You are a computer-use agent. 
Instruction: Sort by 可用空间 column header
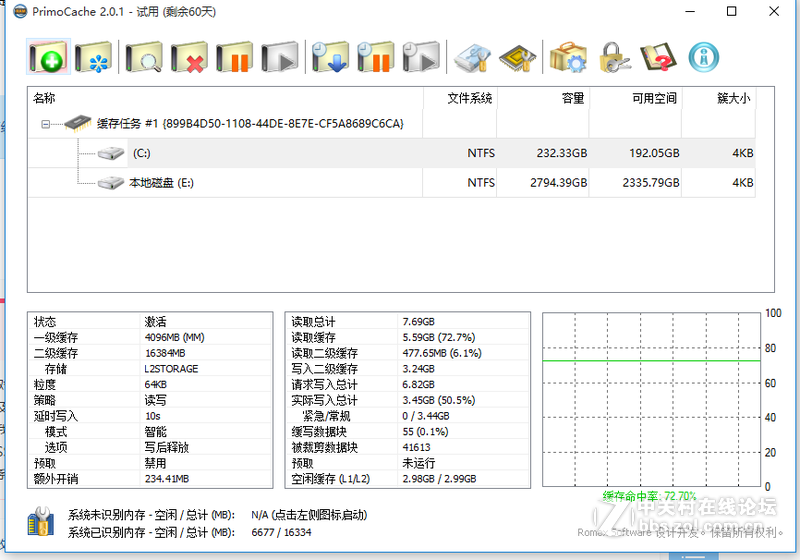coord(636,98)
